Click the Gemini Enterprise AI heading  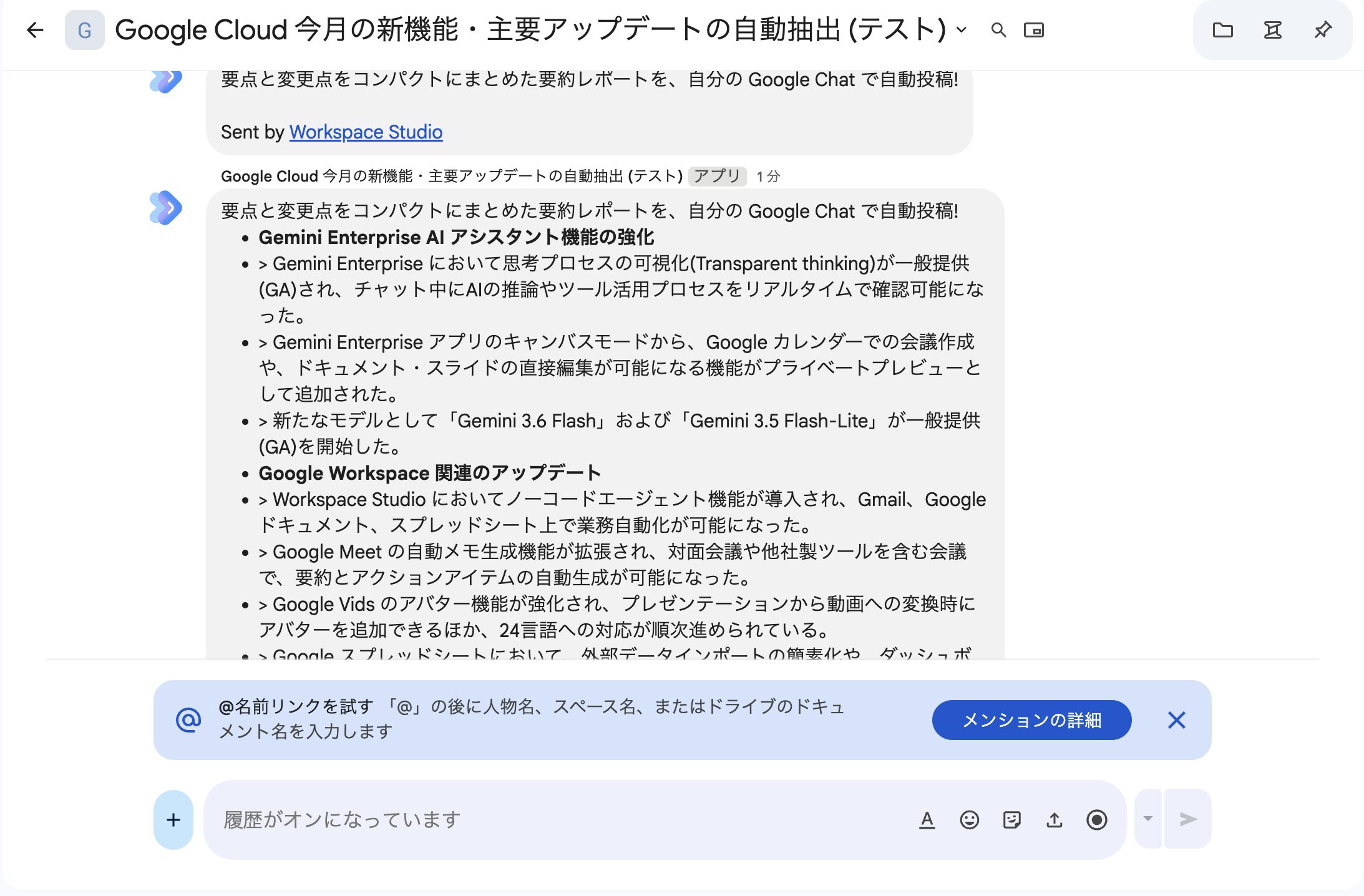[456, 237]
